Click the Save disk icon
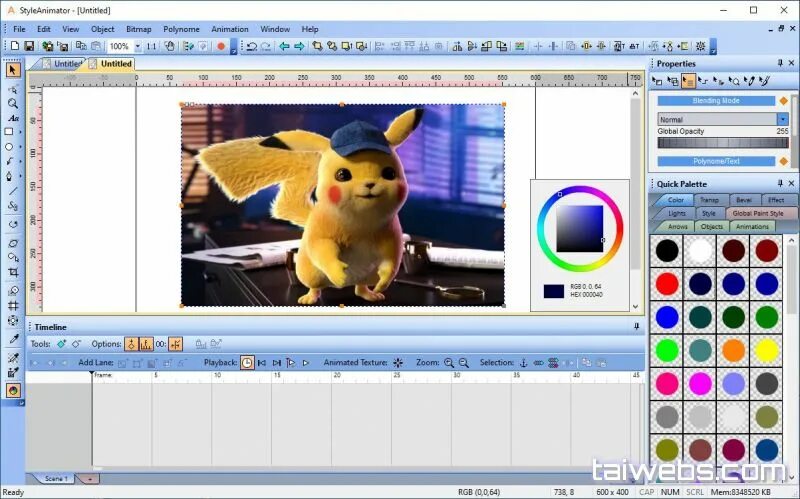 [29, 46]
